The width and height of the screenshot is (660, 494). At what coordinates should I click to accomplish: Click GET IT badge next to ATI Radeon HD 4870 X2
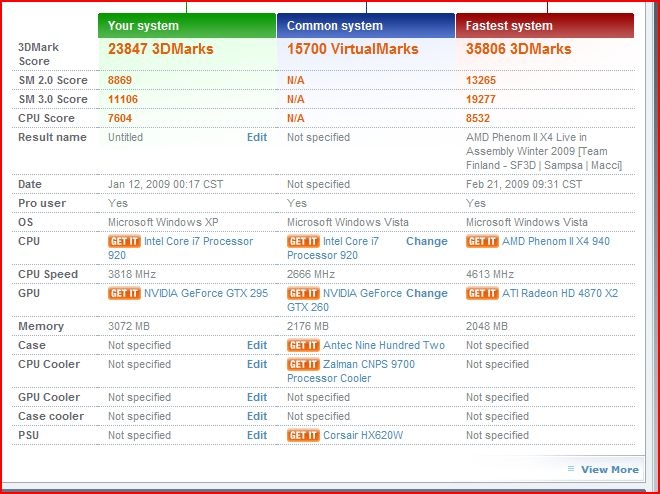click(482, 293)
